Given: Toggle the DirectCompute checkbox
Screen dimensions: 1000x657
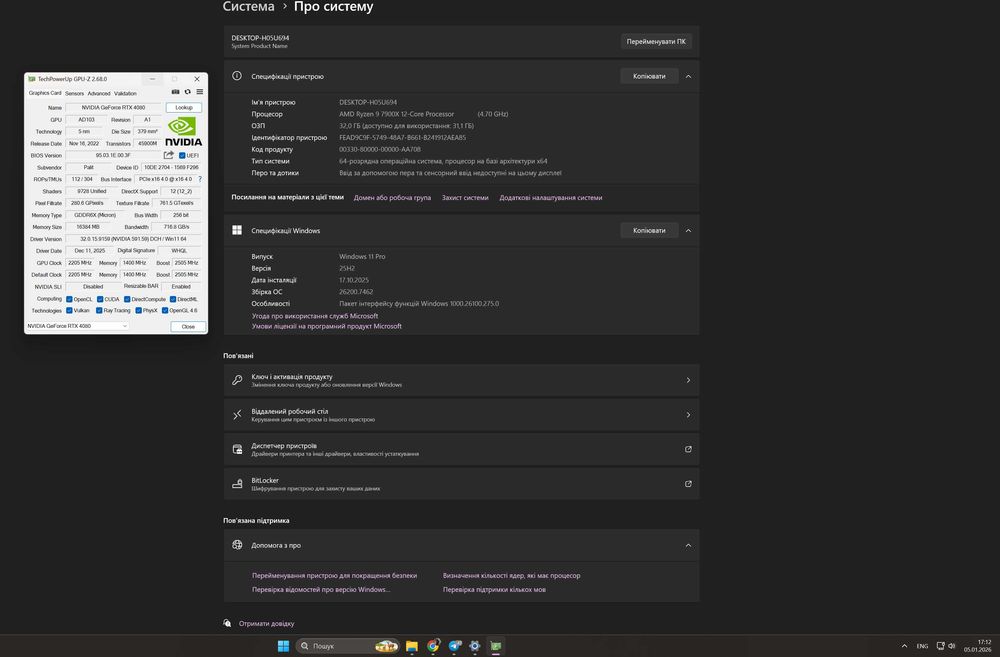Looking at the screenshot, I should pos(128,299).
